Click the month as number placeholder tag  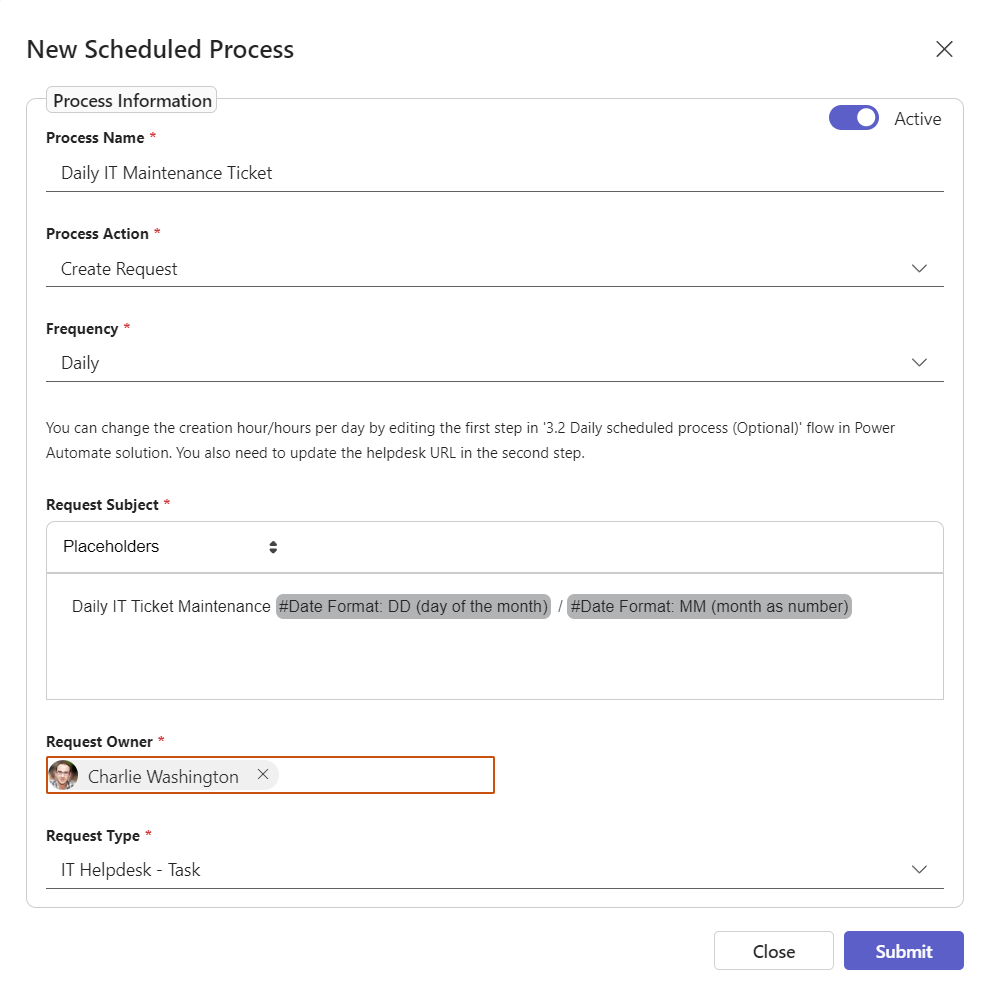coord(709,606)
